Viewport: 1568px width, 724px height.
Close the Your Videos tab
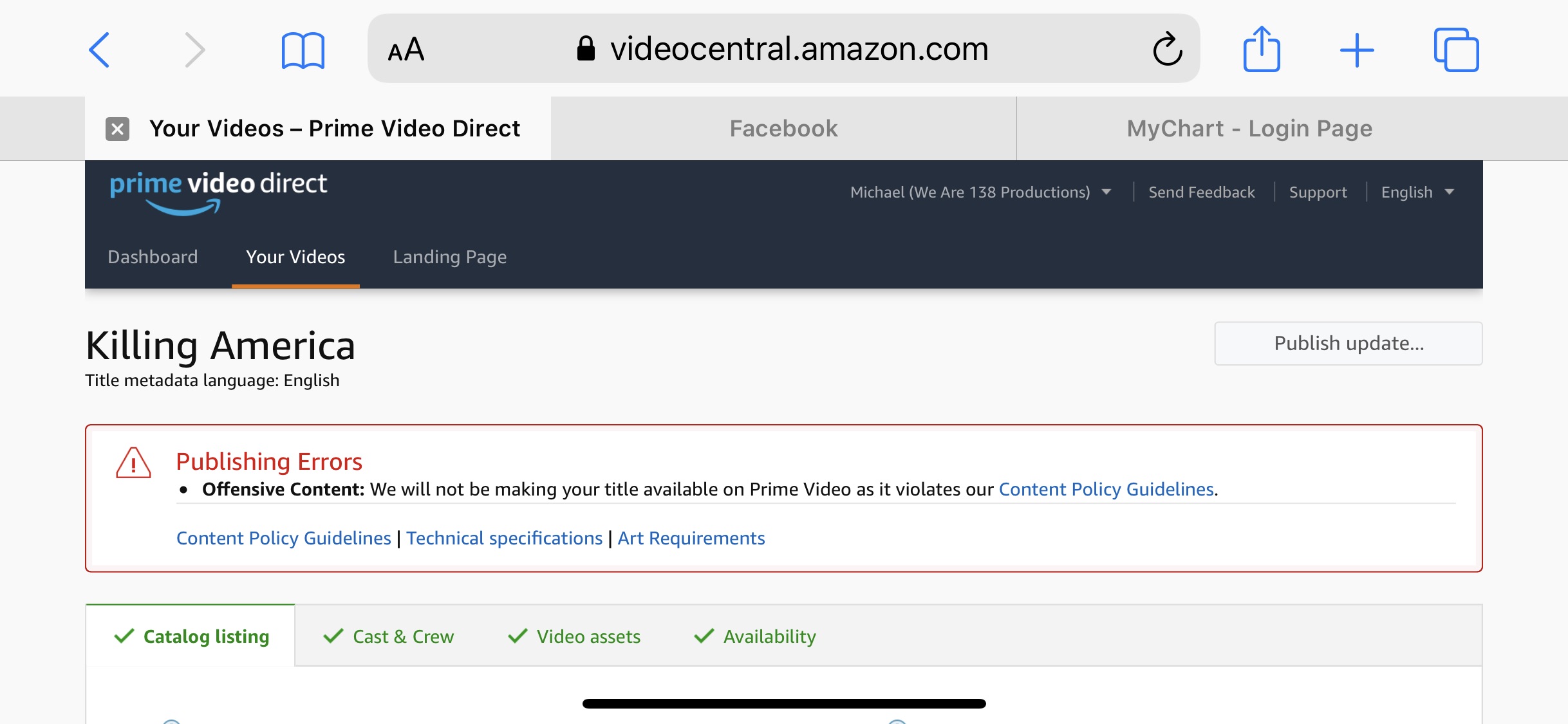pos(117,129)
